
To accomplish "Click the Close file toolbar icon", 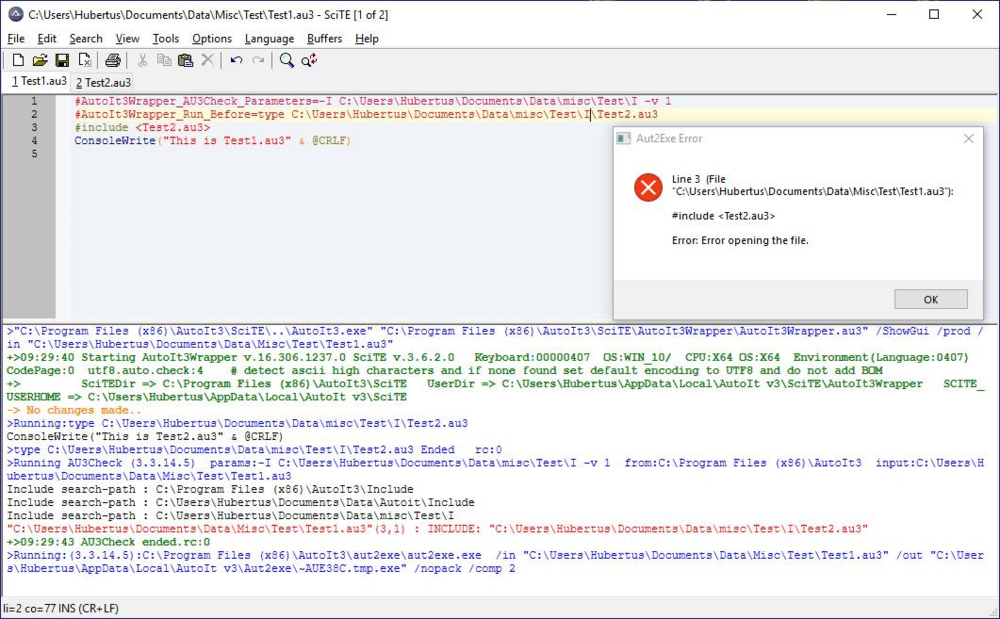I will [85, 61].
